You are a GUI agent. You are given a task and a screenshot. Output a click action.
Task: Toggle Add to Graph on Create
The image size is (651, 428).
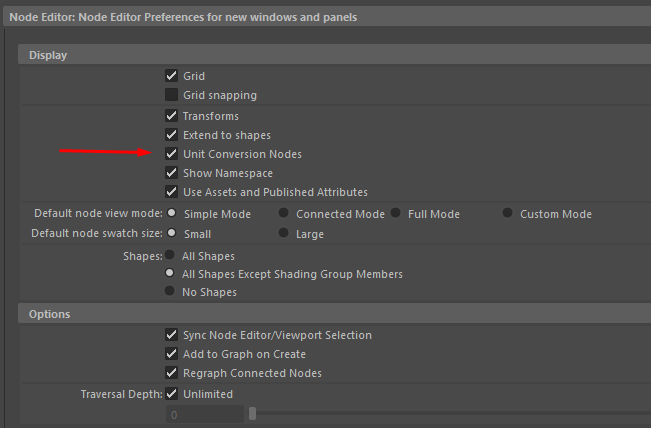coord(171,354)
